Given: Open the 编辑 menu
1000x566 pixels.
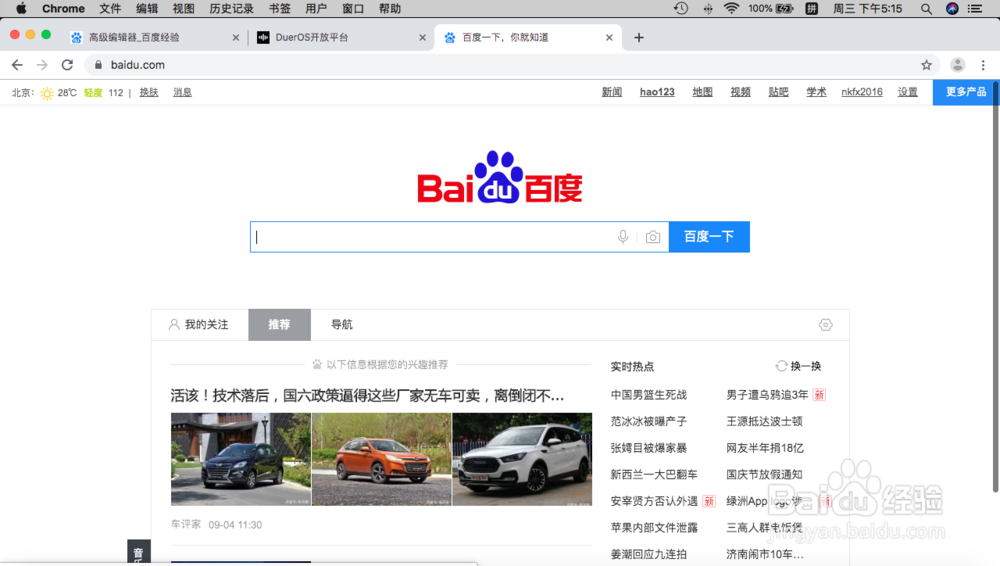Looking at the screenshot, I should (x=147, y=8).
